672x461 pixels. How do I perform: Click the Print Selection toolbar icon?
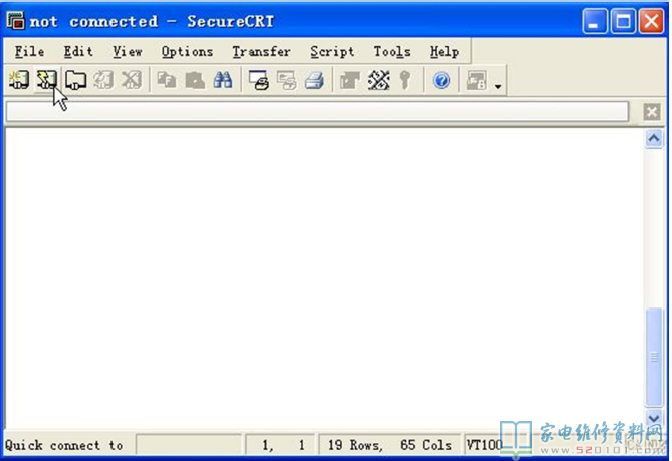coord(286,80)
